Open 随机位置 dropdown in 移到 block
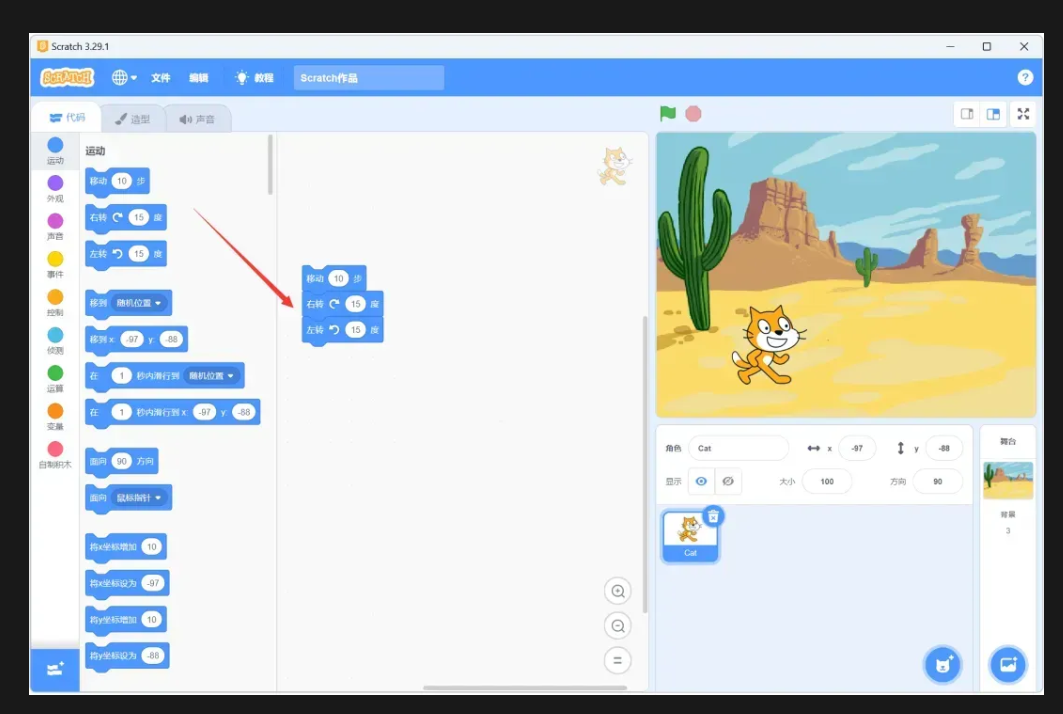This screenshot has height=714, width=1063. click(x=139, y=303)
